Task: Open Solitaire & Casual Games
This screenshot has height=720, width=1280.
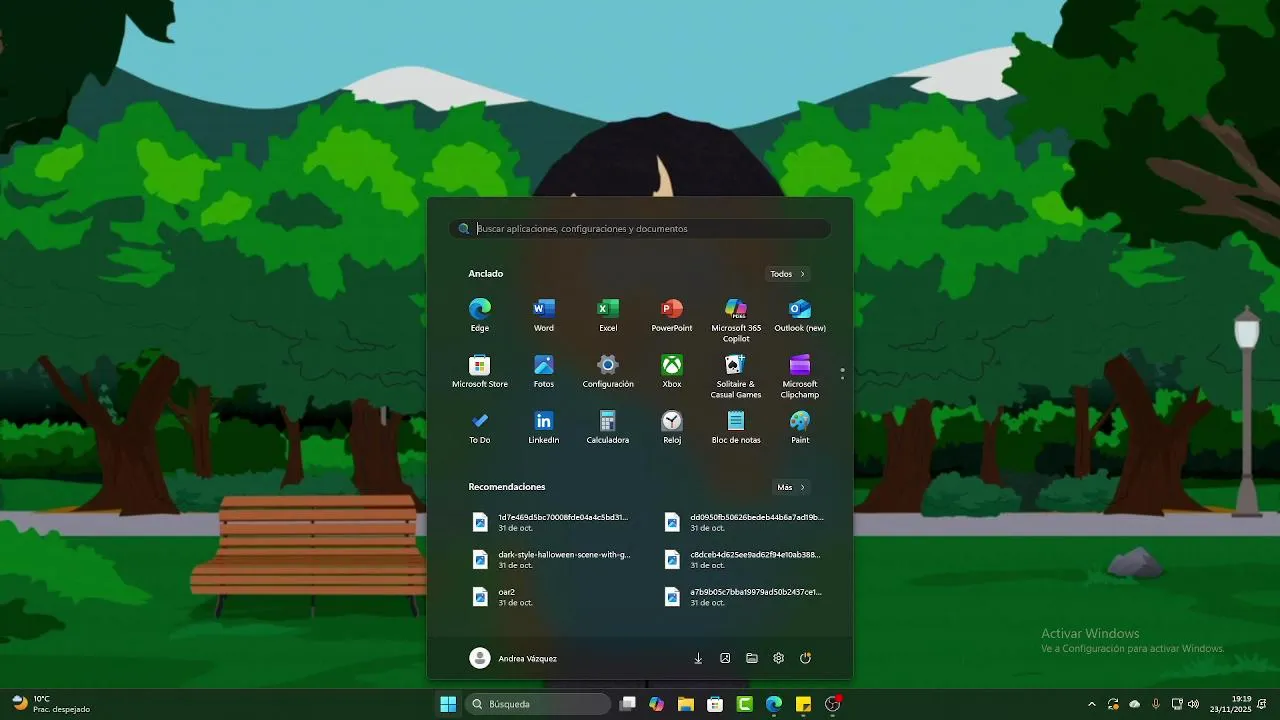Action: [x=736, y=375]
